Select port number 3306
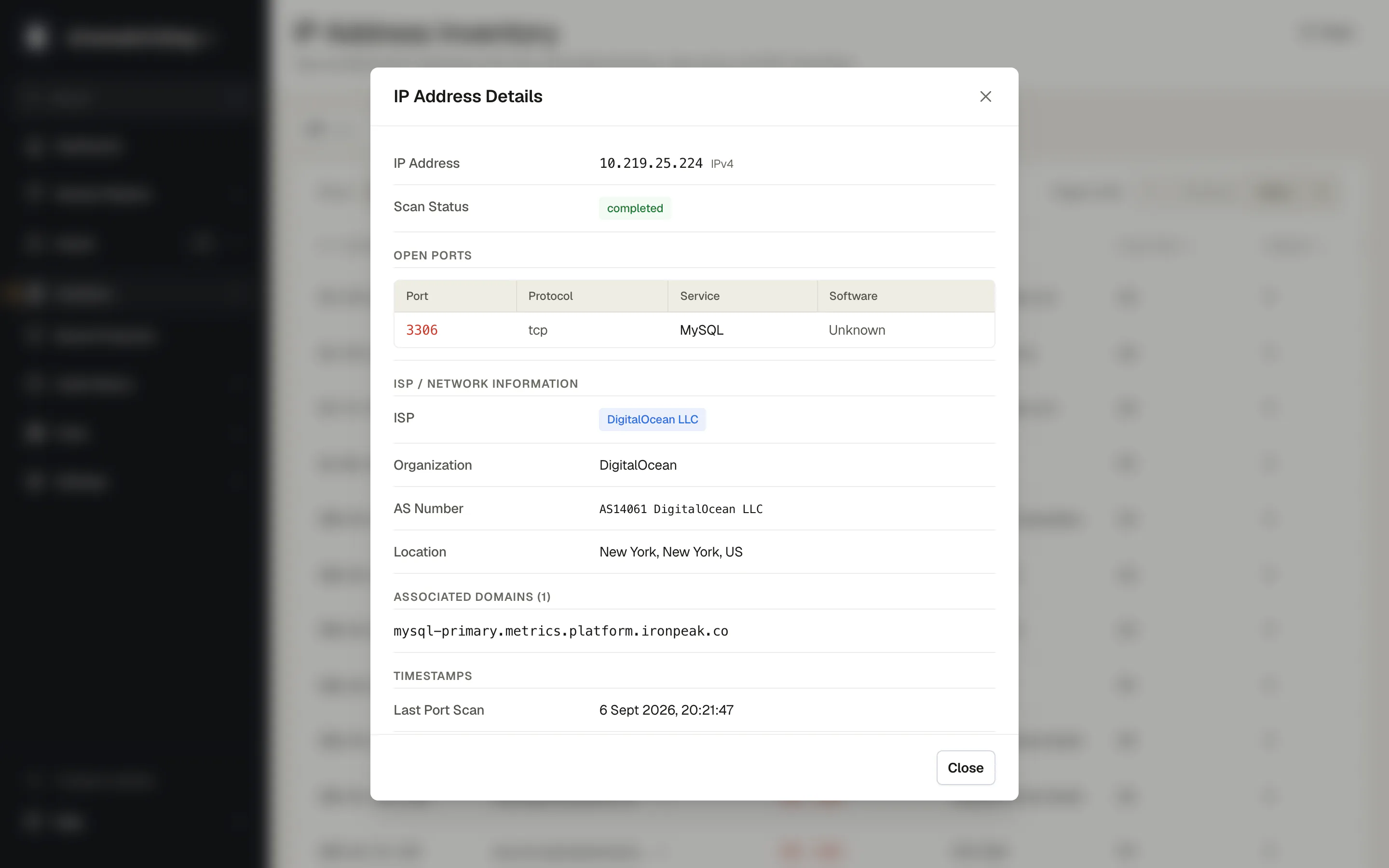 (x=422, y=330)
